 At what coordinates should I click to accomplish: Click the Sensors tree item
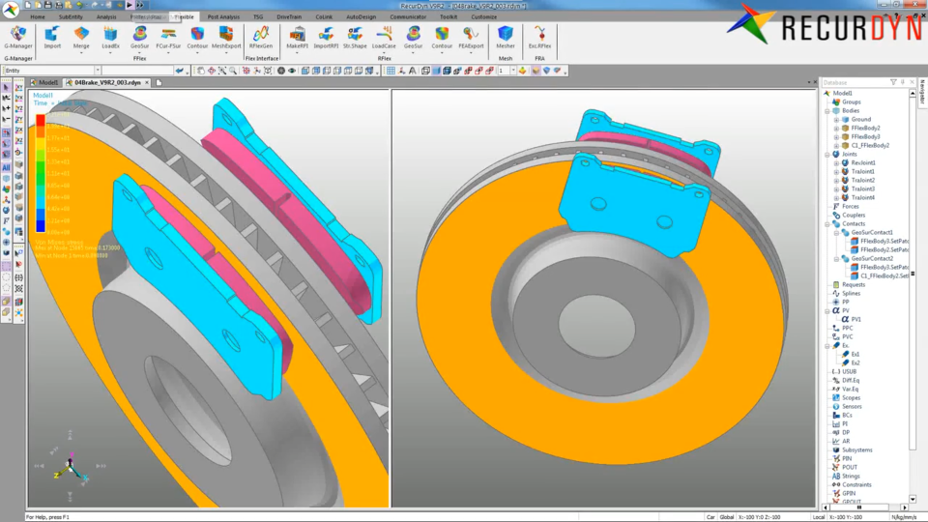point(852,407)
